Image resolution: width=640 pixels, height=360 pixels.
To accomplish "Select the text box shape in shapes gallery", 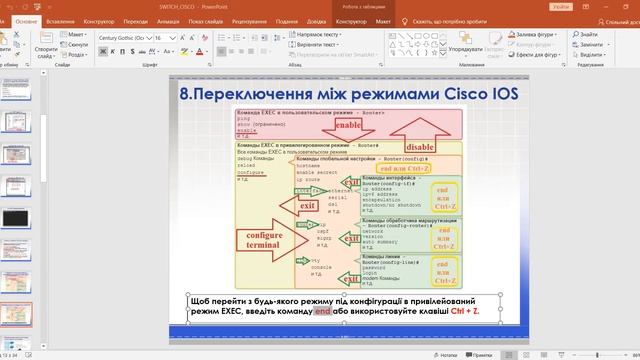I will coord(392,36).
